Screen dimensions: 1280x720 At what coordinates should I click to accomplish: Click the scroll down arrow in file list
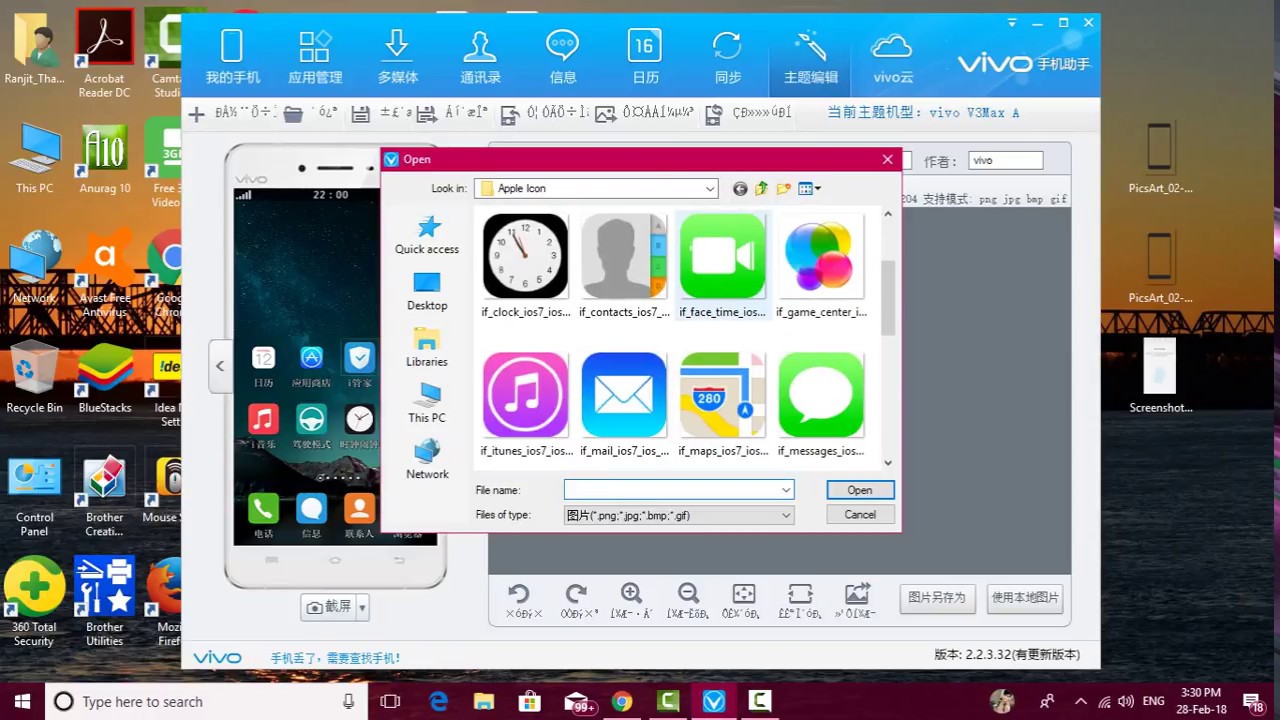pos(888,463)
